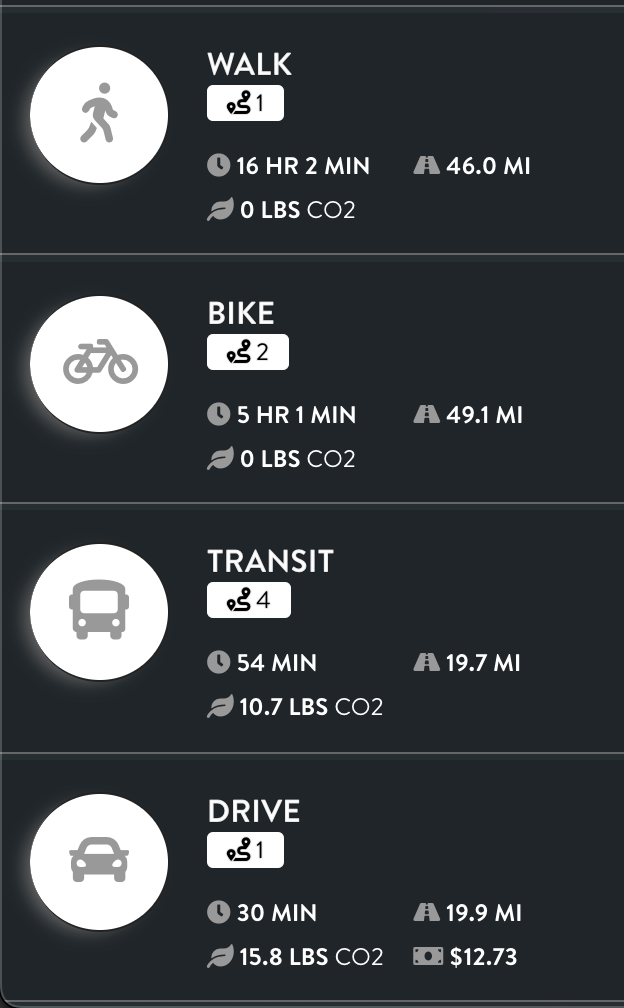Click the TRANSIT mode heading
624x1008 pixels.
271,561
